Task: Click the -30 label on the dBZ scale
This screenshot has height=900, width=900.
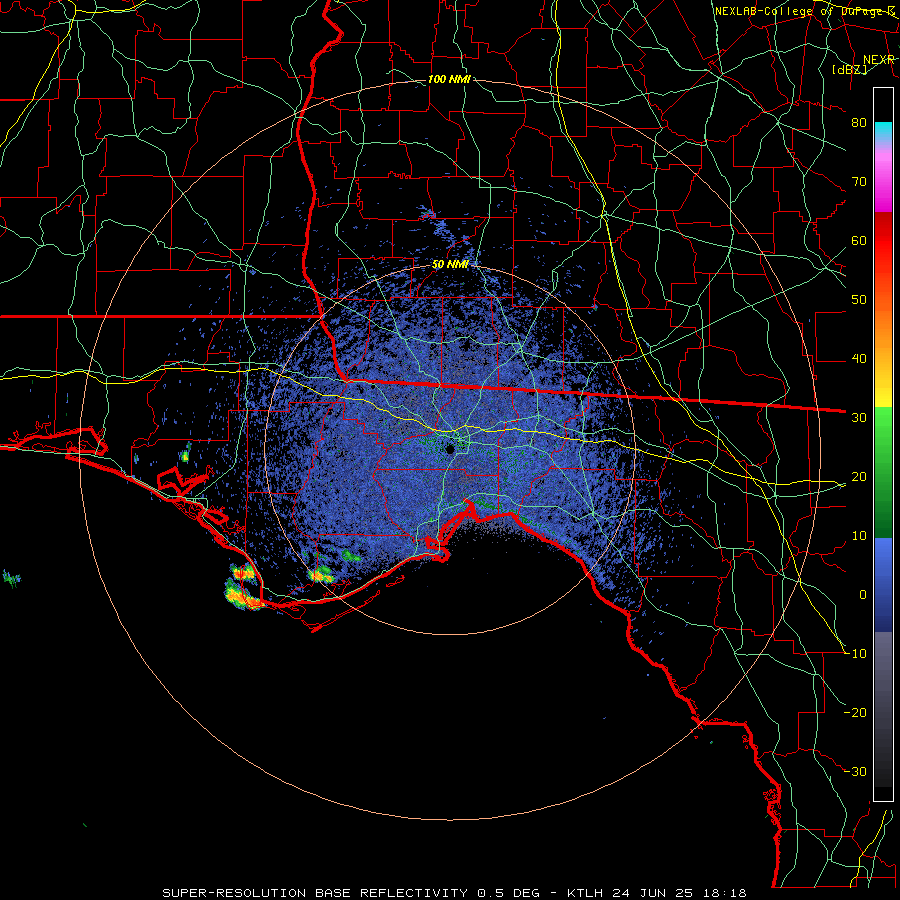Action: tap(855, 771)
